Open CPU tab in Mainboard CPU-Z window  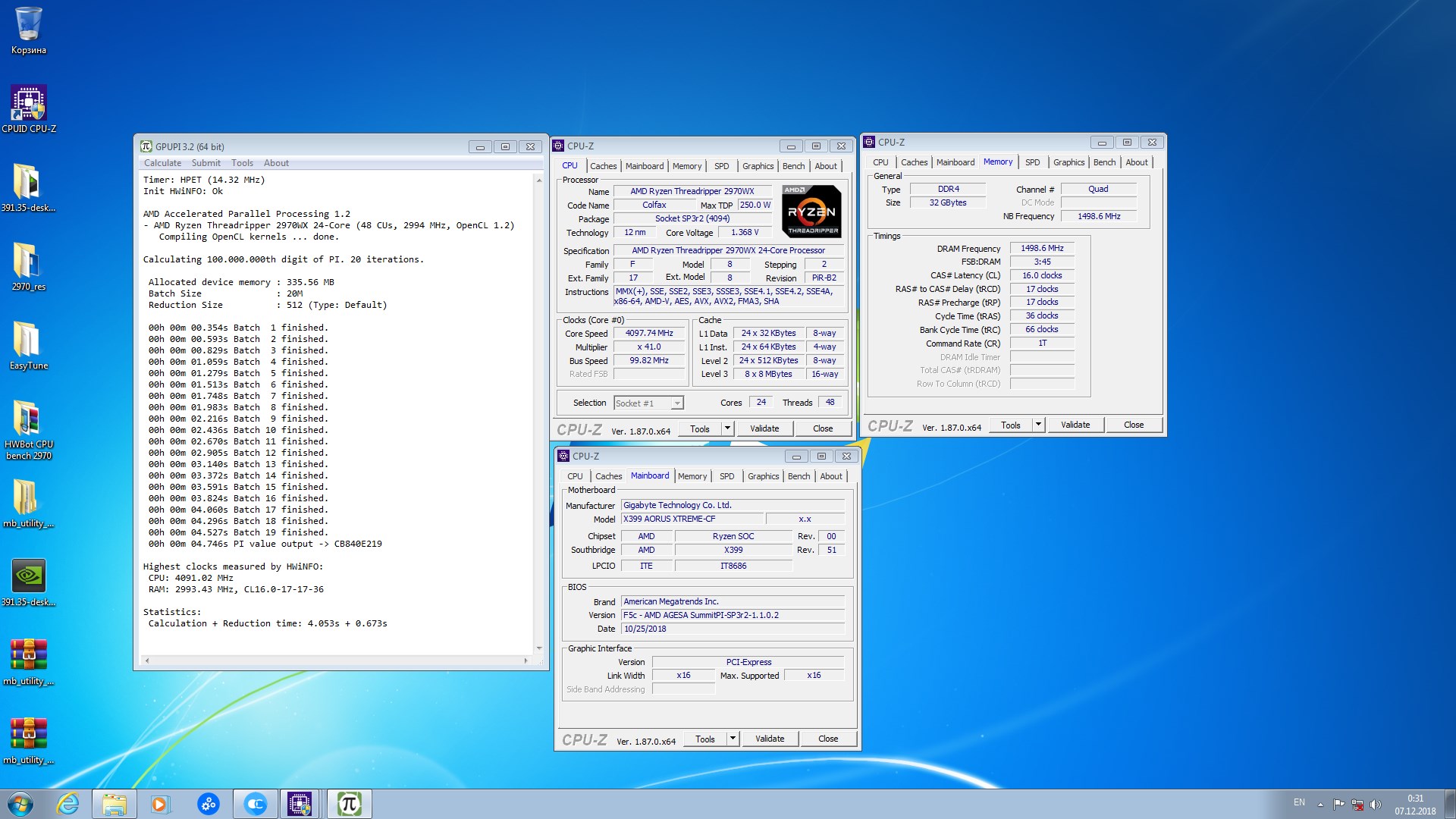point(575,476)
